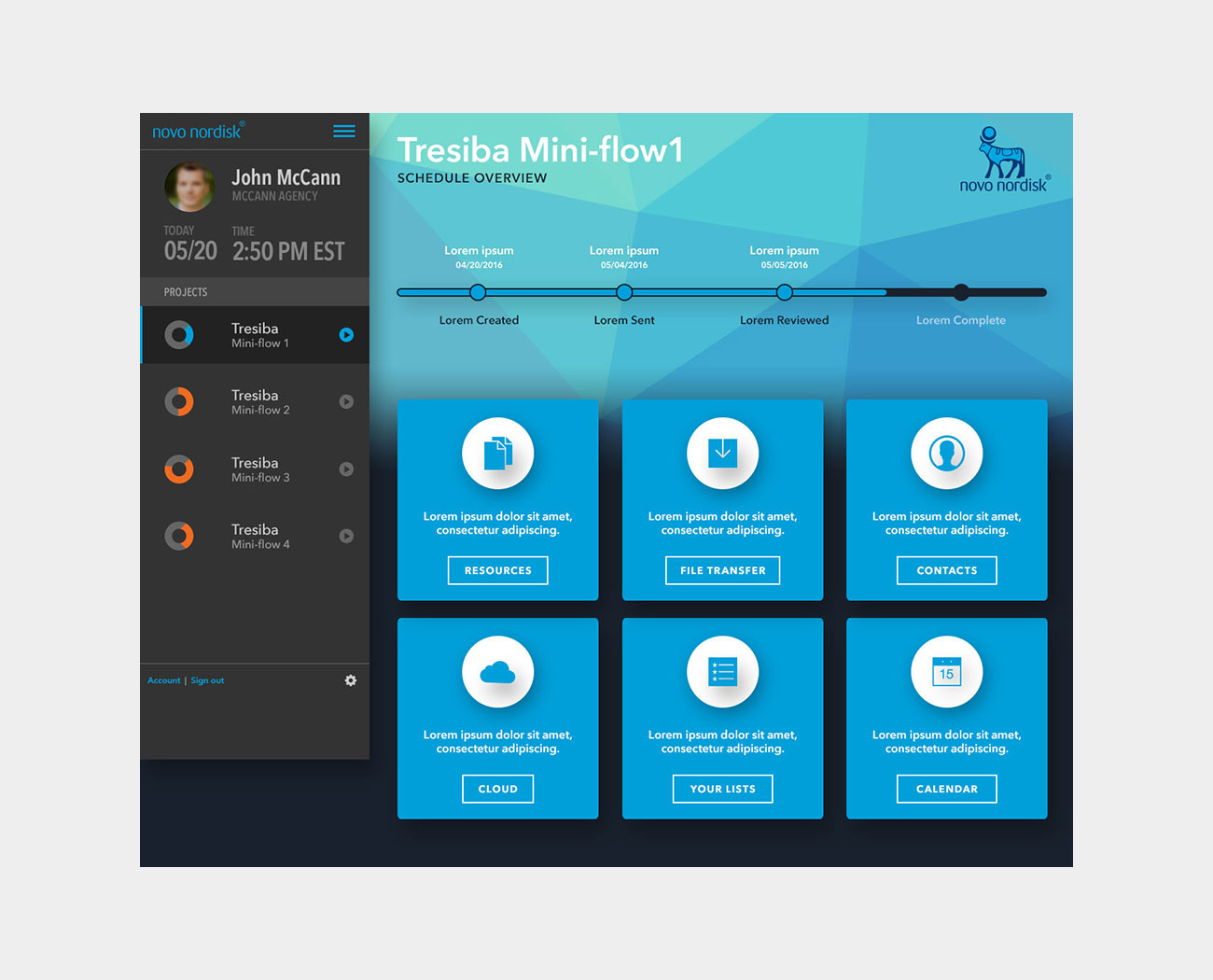Open the CALENDAR button
This screenshot has width=1213, height=980.
(x=947, y=789)
